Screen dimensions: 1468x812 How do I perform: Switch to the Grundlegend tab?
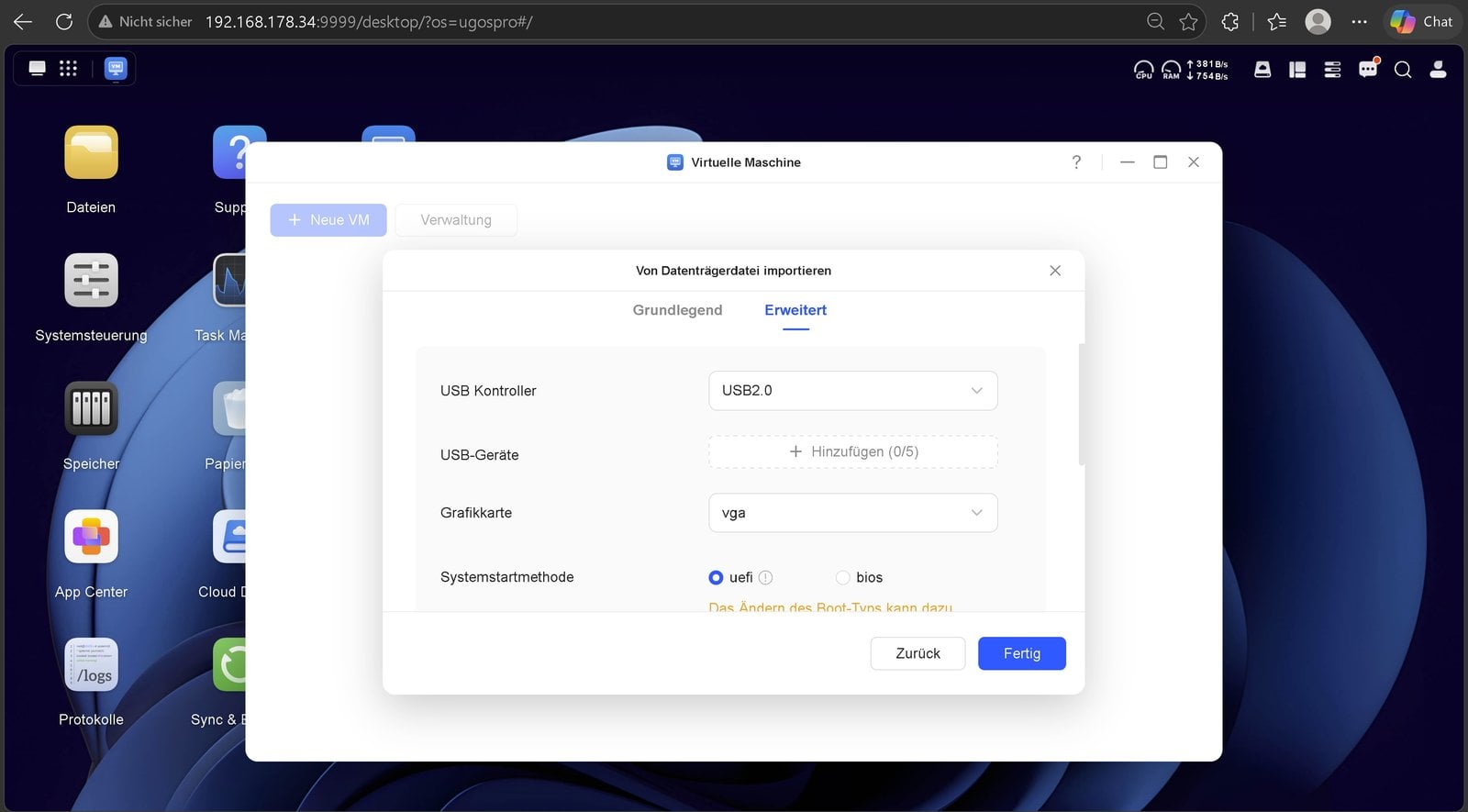pyautogui.click(x=677, y=310)
